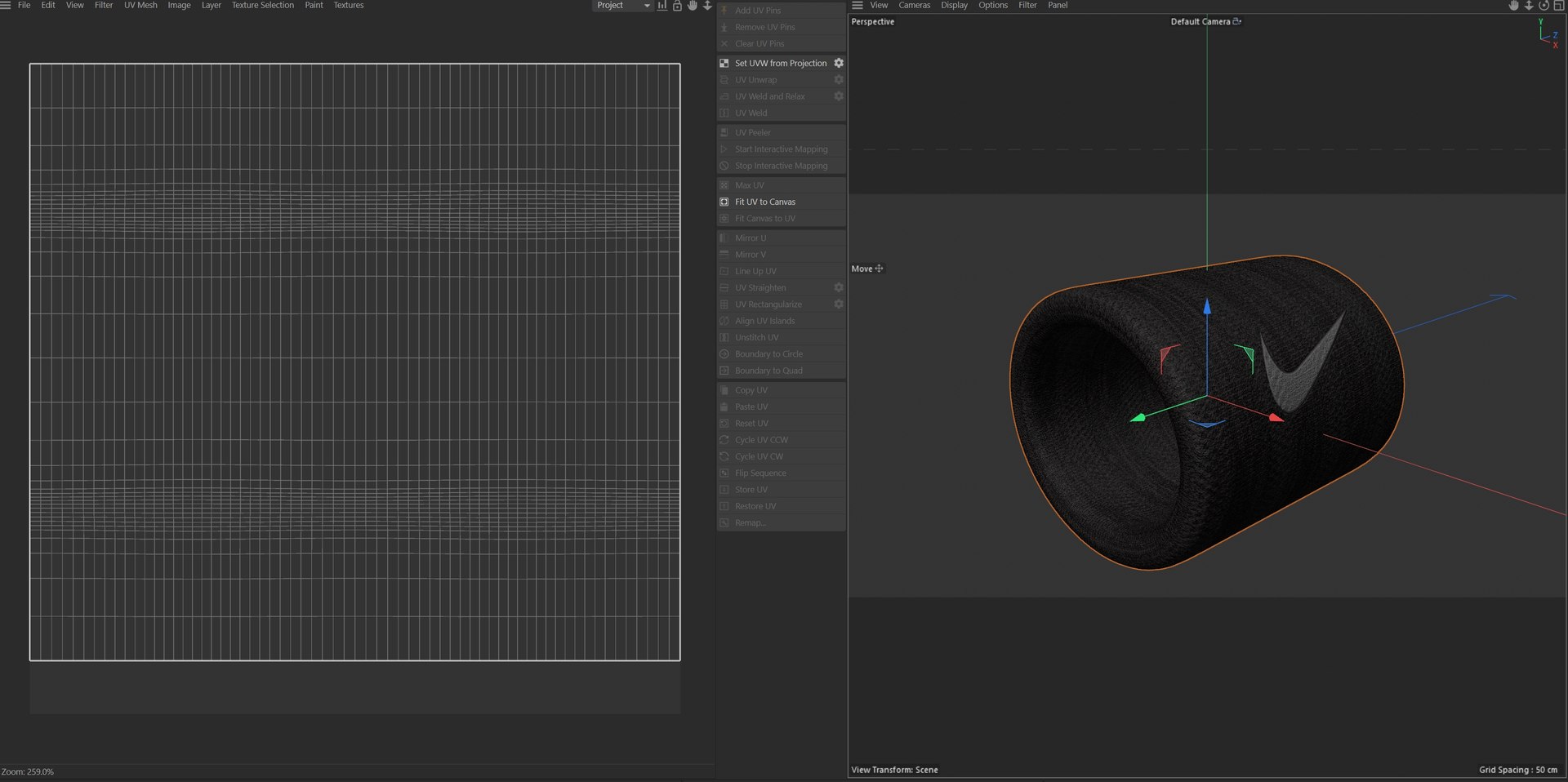Click the Move tool crosshair icon

pyautogui.click(x=879, y=269)
